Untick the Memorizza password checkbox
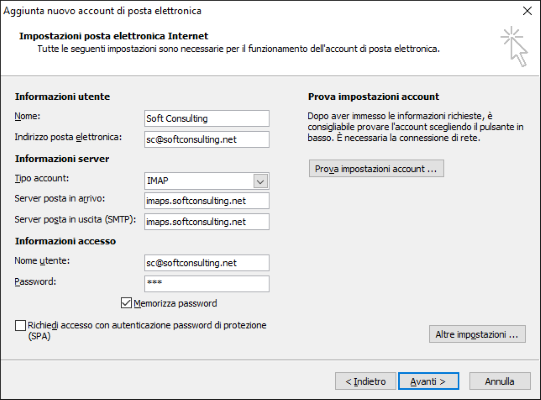541x400 pixels. [x=126, y=303]
